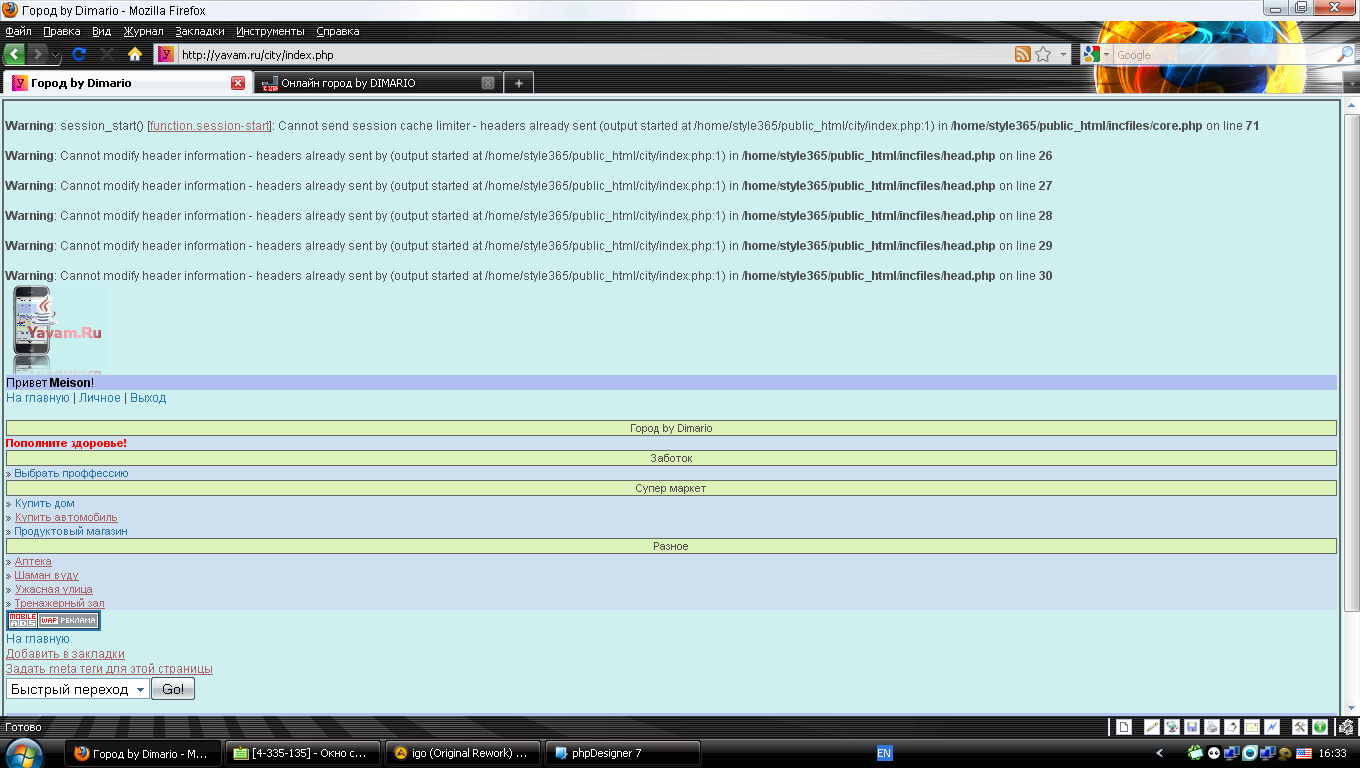Expand the navigation history dropdown arrow

click(x=56, y=55)
